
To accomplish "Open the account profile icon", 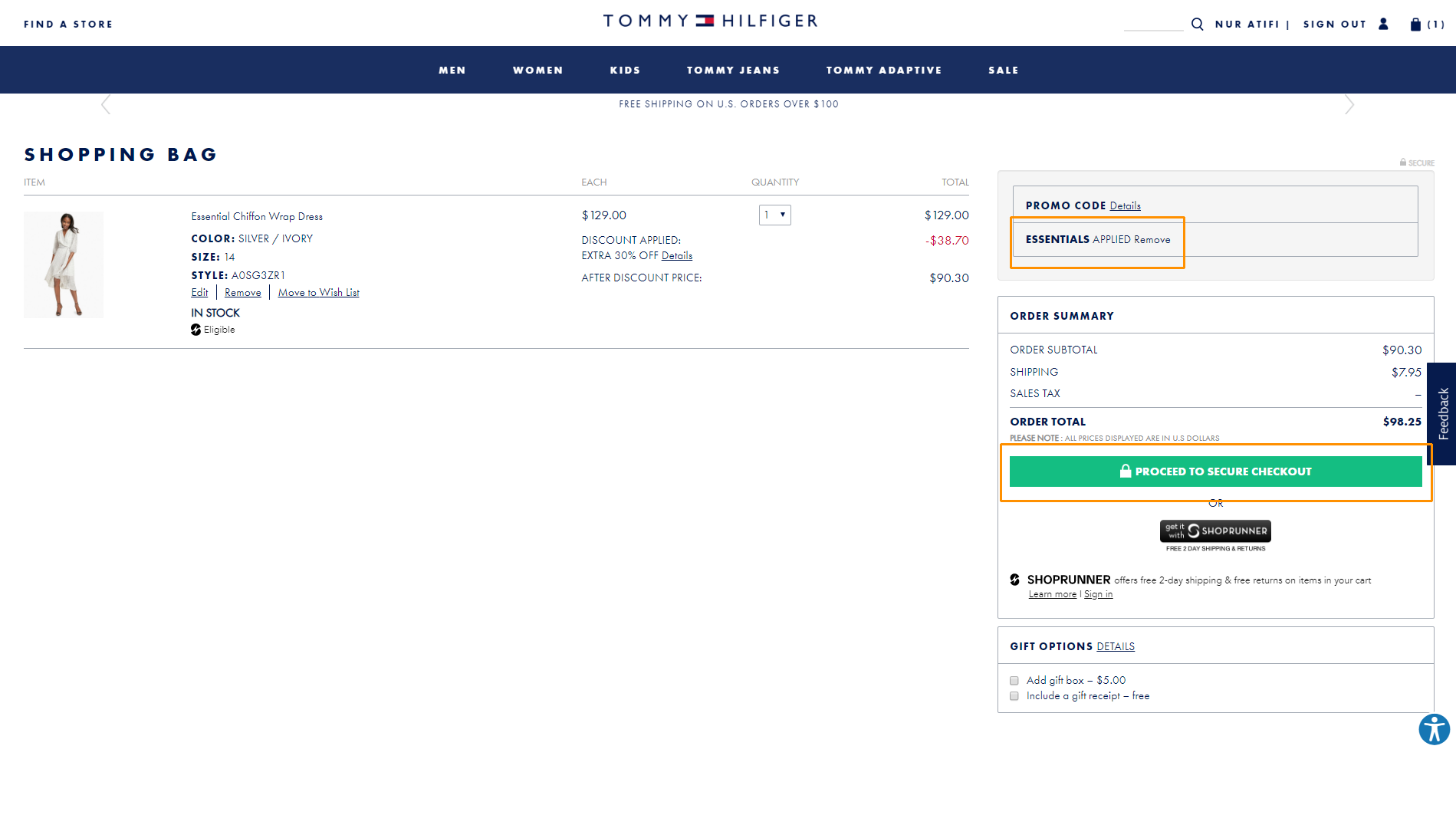I will (1383, 24).
